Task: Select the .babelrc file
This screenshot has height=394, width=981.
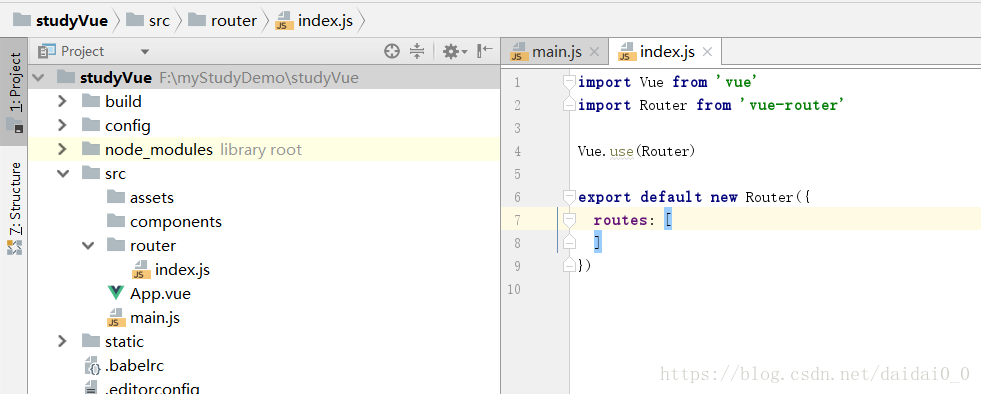Action: point(135,366)
